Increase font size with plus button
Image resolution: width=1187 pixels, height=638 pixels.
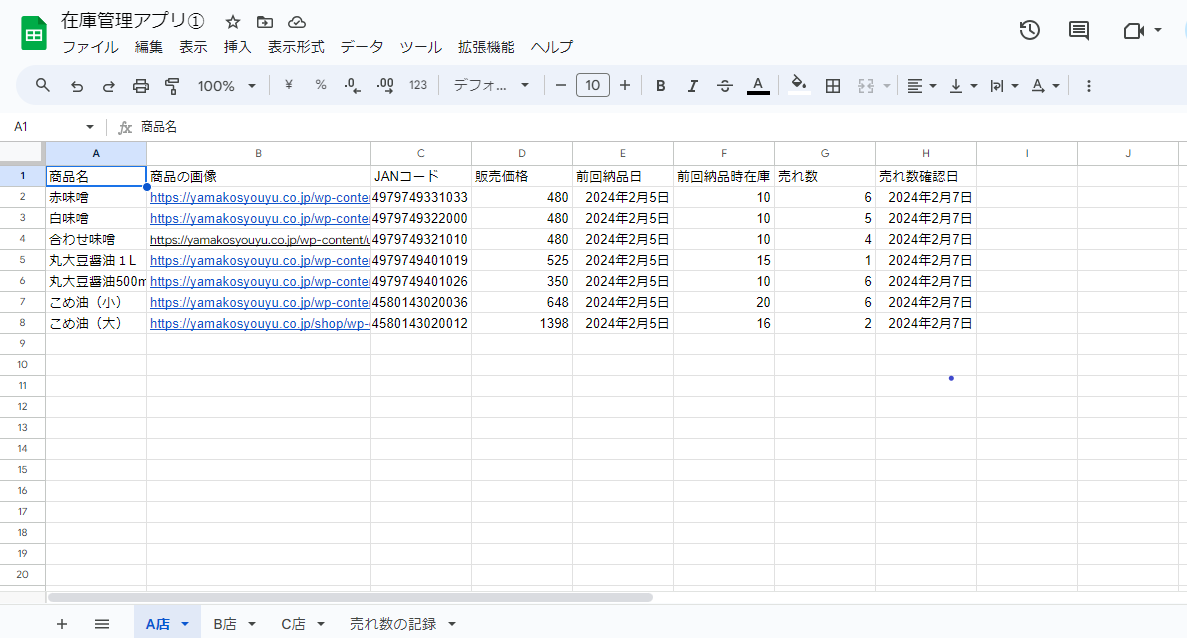(x=625, y=86)
